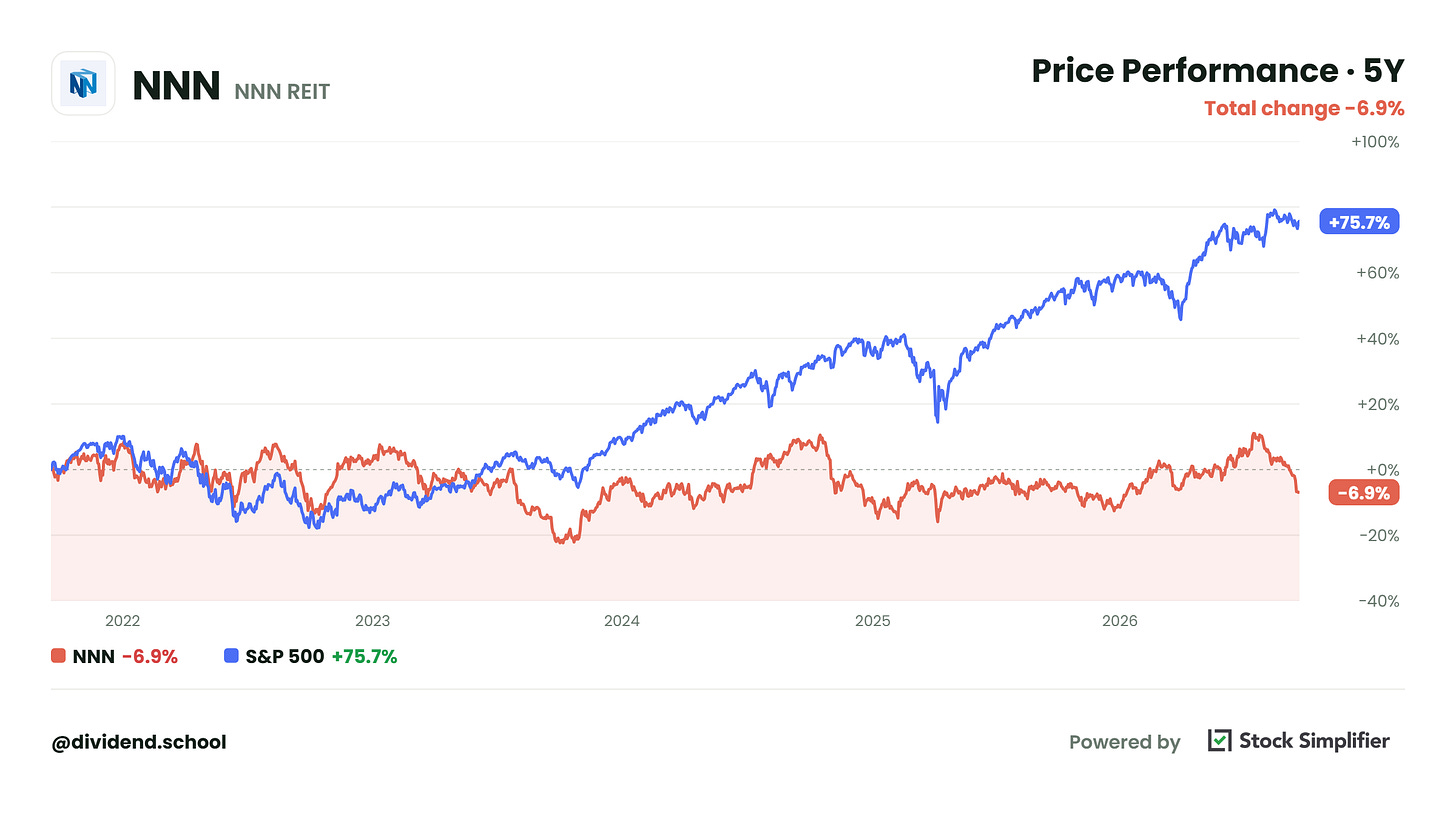Image resolution: width=1456 pixels, height=819 pixels.
Task: Click the Stock Simplifier checkmark logo icon
Action: click(x=1219, y=741)
